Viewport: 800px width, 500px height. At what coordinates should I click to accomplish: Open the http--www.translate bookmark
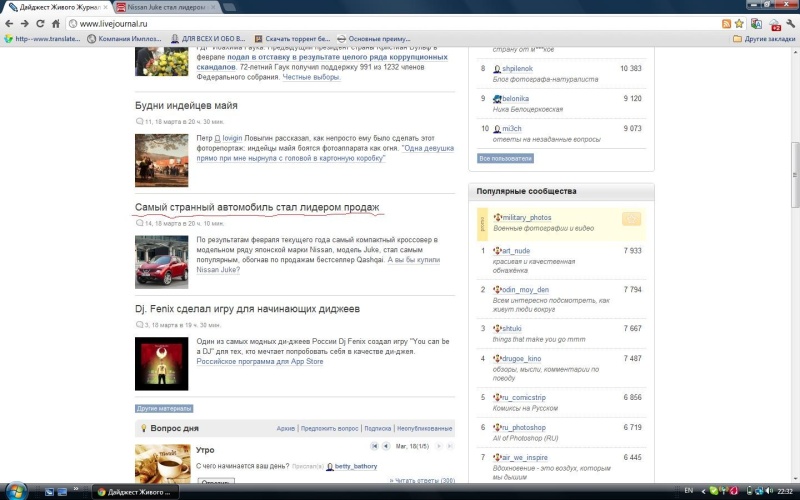tap(42, 38)
